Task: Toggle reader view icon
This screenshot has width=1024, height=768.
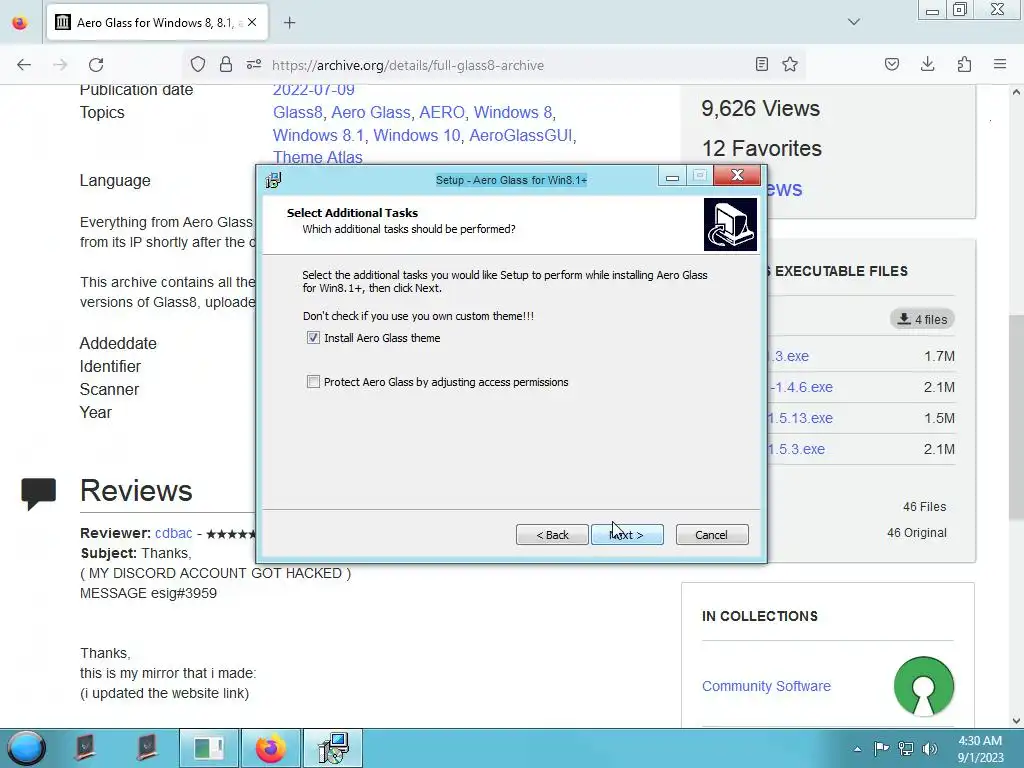Action: tap(761, 64)
